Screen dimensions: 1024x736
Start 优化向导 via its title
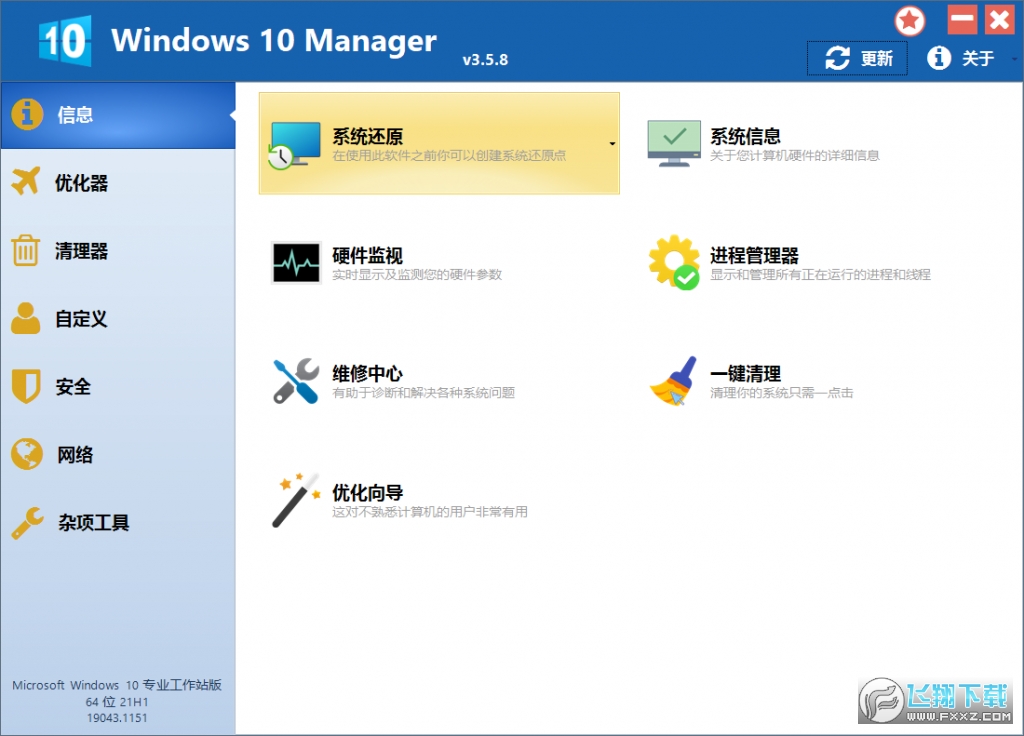[368, 492]
